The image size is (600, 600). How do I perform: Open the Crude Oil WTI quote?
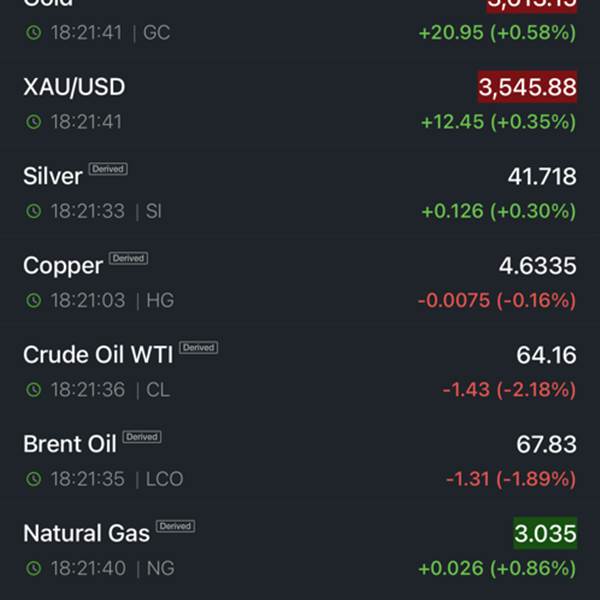click(300, 372)
